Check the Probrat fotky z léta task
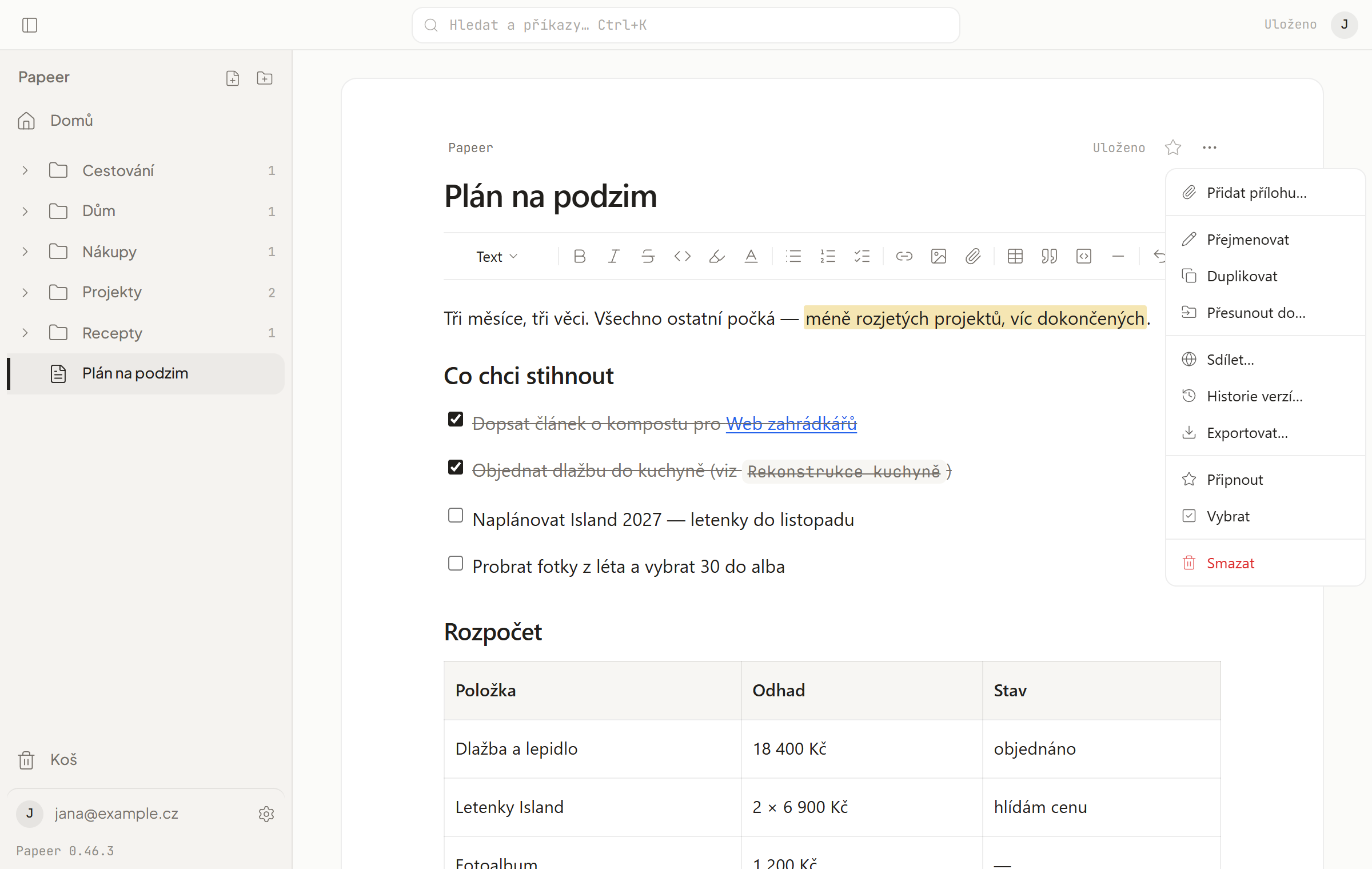Screen dimensions: 1372x869 click(456, 563)
